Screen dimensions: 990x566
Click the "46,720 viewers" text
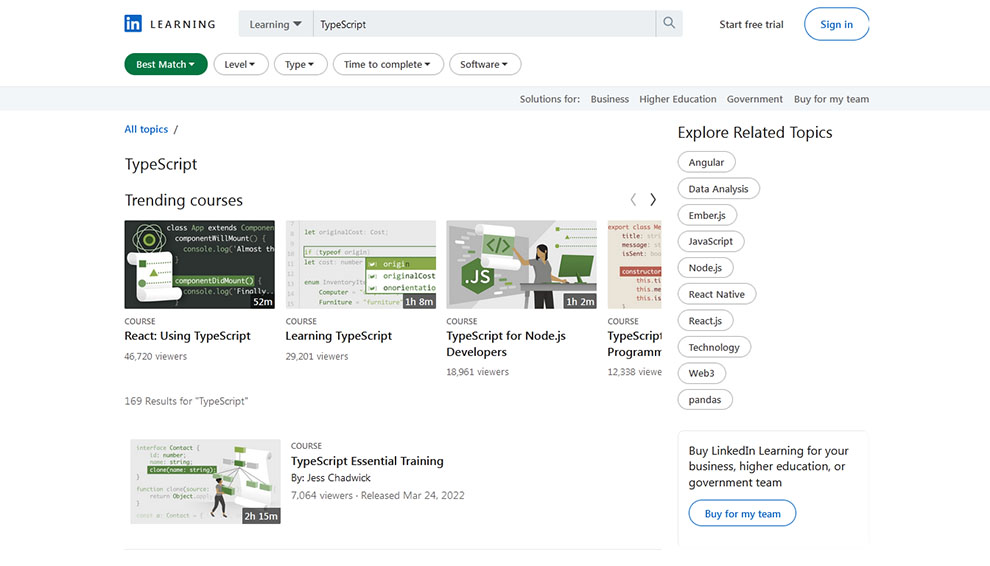pyautogui.click(x=155, y=356)
